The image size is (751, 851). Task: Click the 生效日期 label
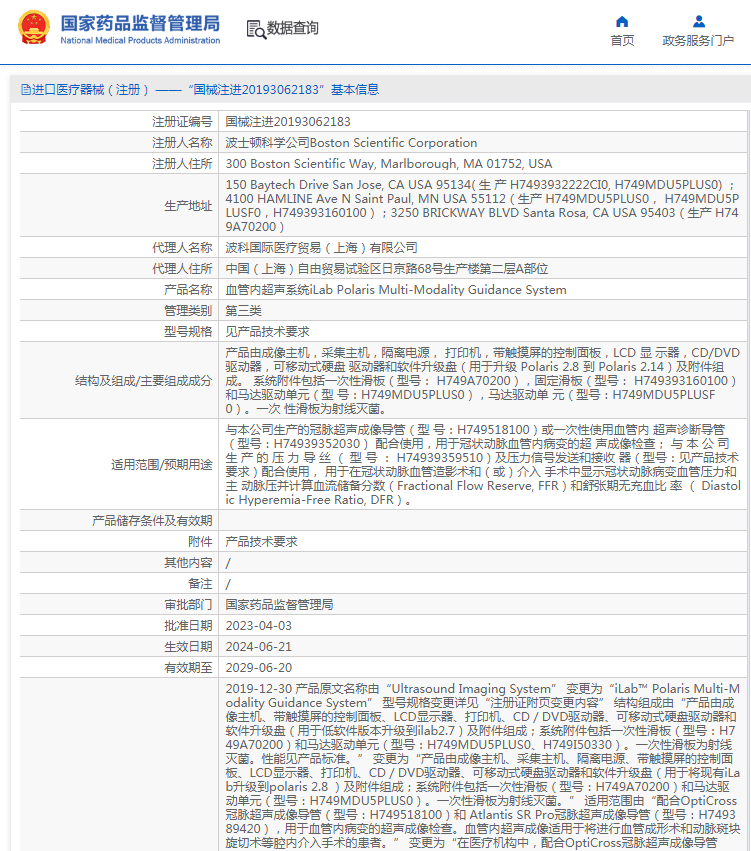tap(188, 647)
